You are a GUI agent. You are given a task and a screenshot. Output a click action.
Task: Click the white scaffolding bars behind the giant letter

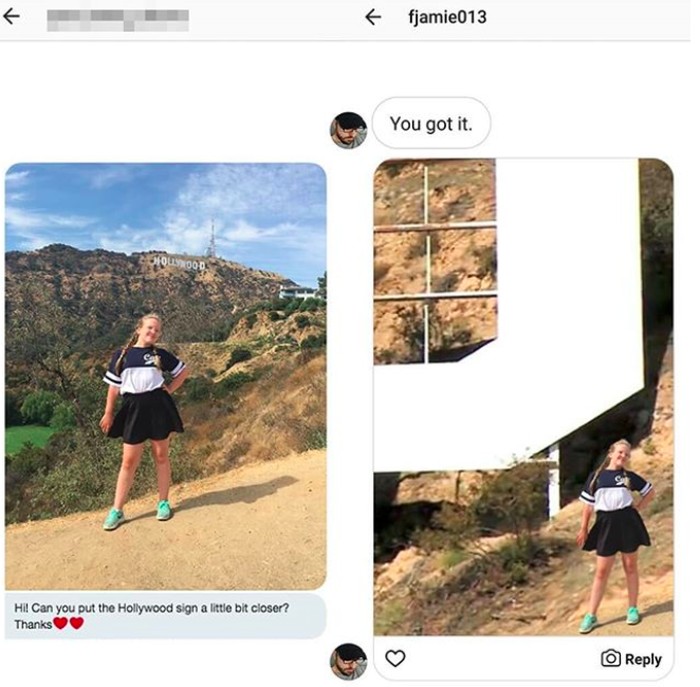[x=435, y=263]
